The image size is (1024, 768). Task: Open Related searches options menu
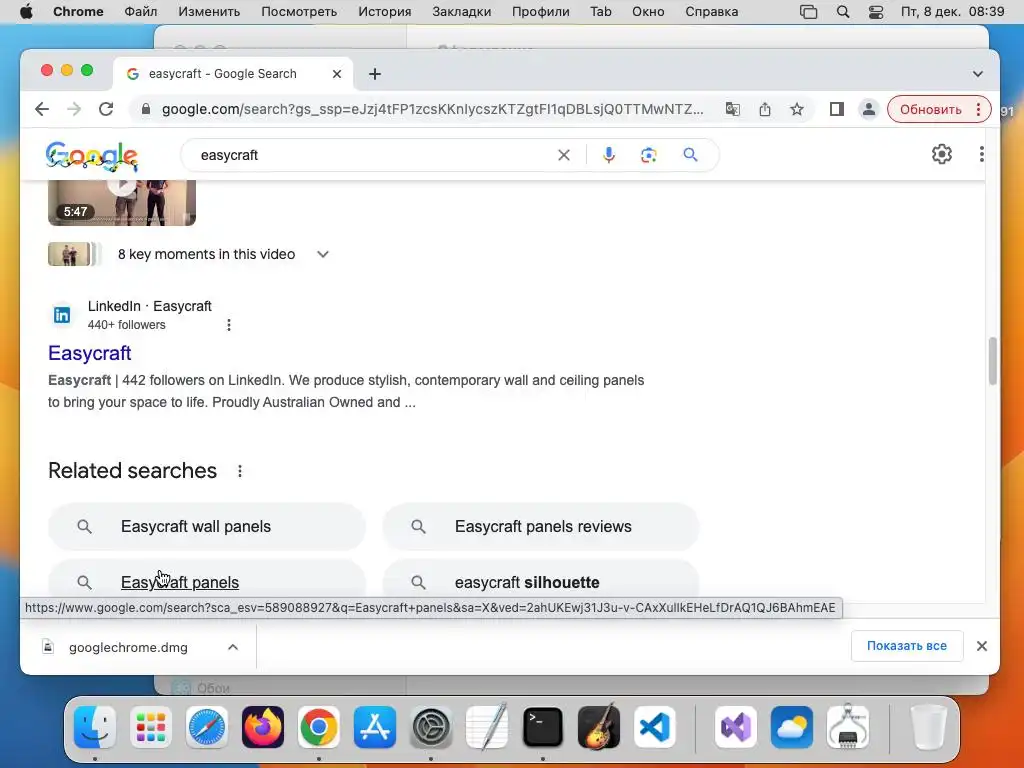240,471
